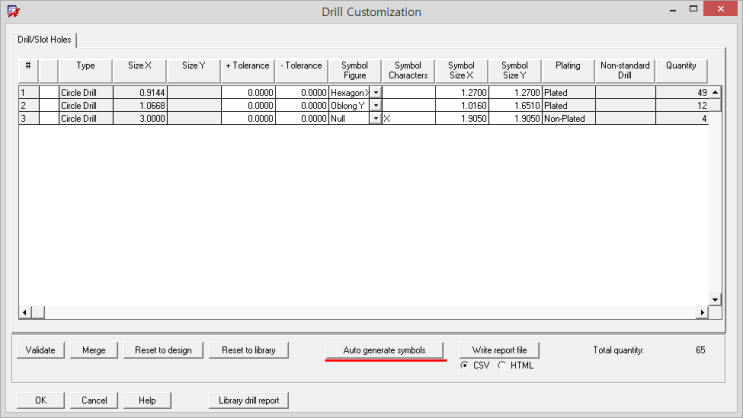This screenshot has height=418, width=743.
Task: Click the - Tolerance column header
Action: 301,71
